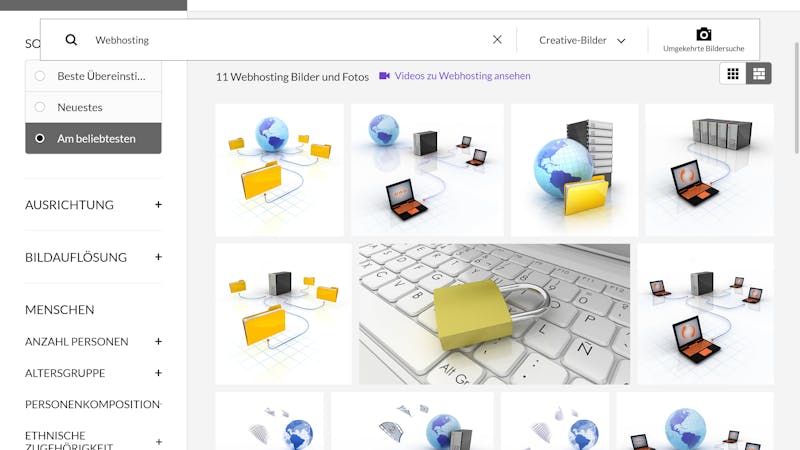This screenshot has width=800, height=450.
Task: Clear the Webhosting search text
Action: [x=497, y=40]
